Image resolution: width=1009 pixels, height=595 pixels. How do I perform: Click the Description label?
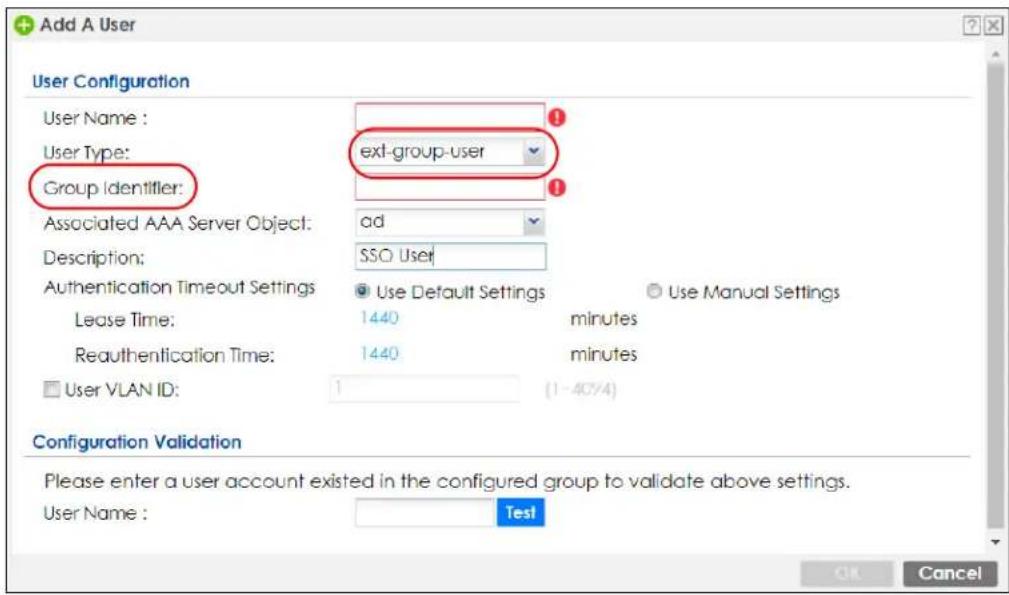coord(94,258)
